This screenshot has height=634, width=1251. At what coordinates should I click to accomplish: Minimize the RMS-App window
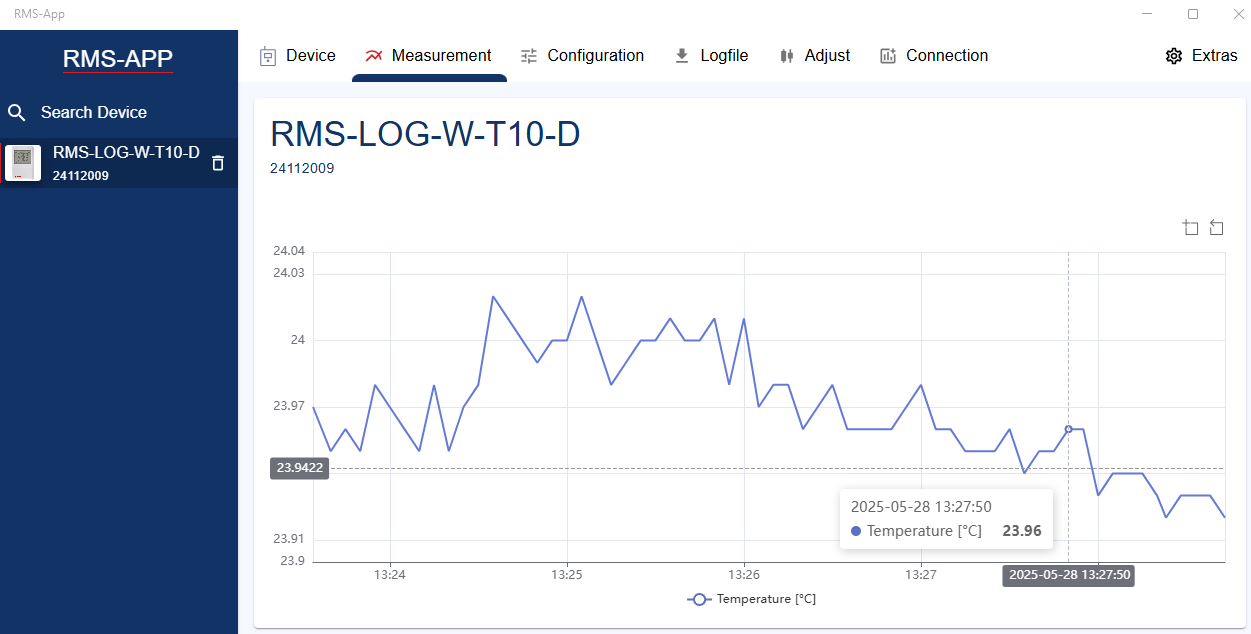[x=1147, y=14]
